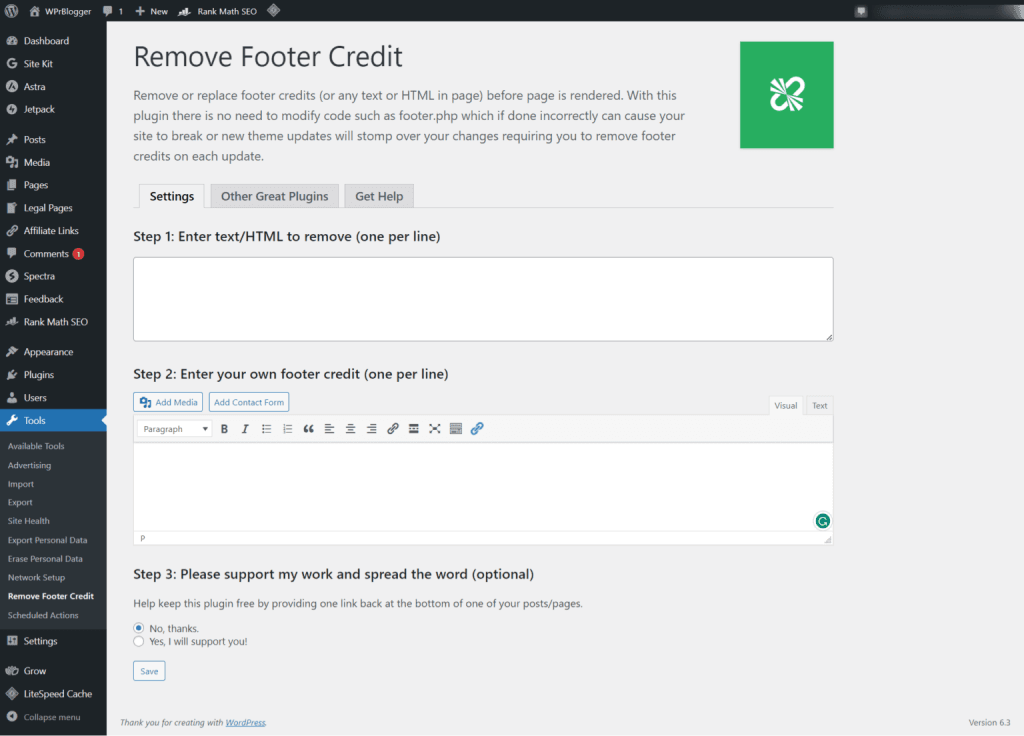The width and height of the screenshot is (1024, 736).
Task: Open Available Tools submenu item
Action: point(36,446)
